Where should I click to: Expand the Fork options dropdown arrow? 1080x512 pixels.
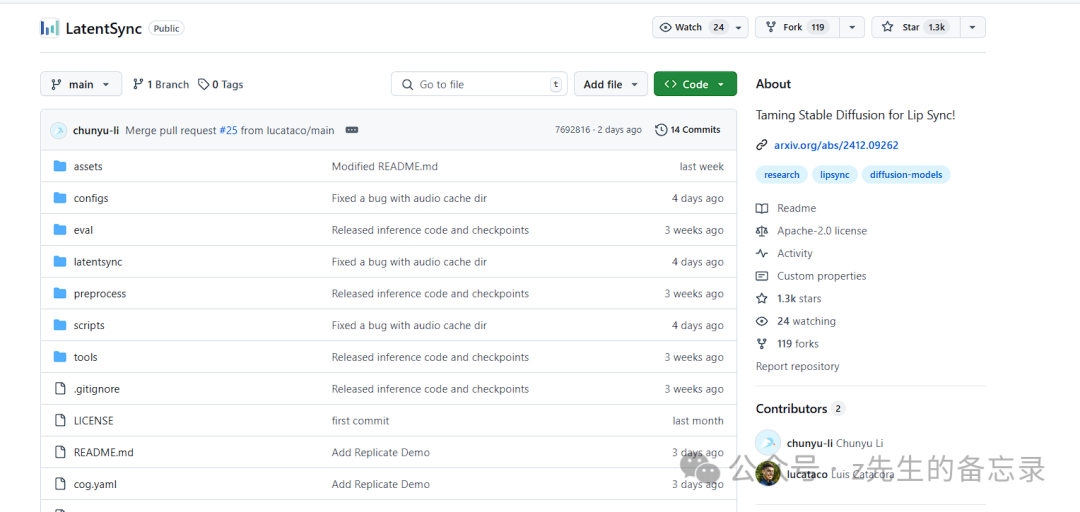click(x=852, y=27)
